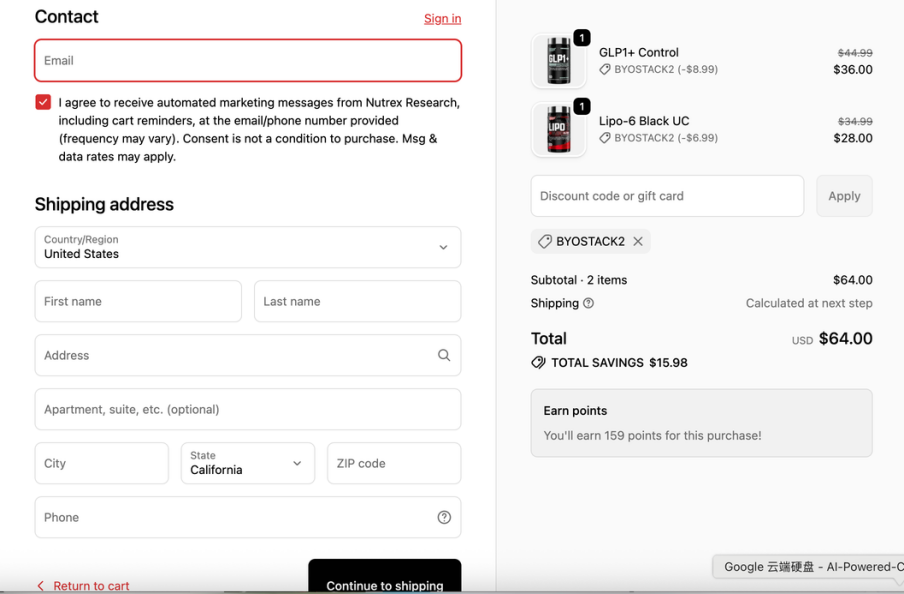Click the Phone input field
Viewport: 904px width, 594px height.
coord(248,517)
